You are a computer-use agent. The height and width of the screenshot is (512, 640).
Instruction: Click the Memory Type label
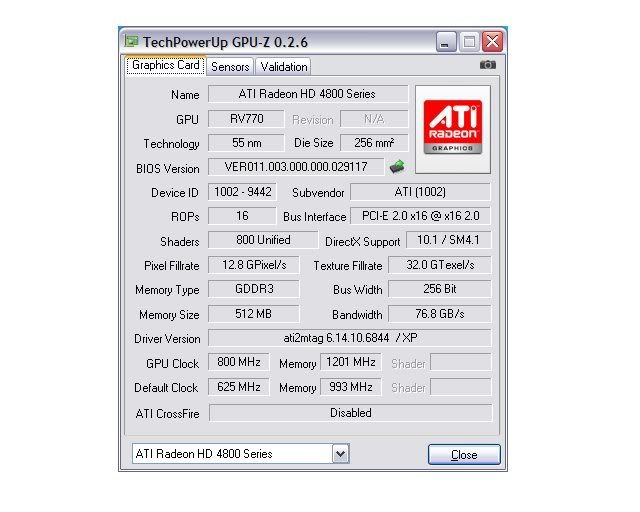(167, 290)
